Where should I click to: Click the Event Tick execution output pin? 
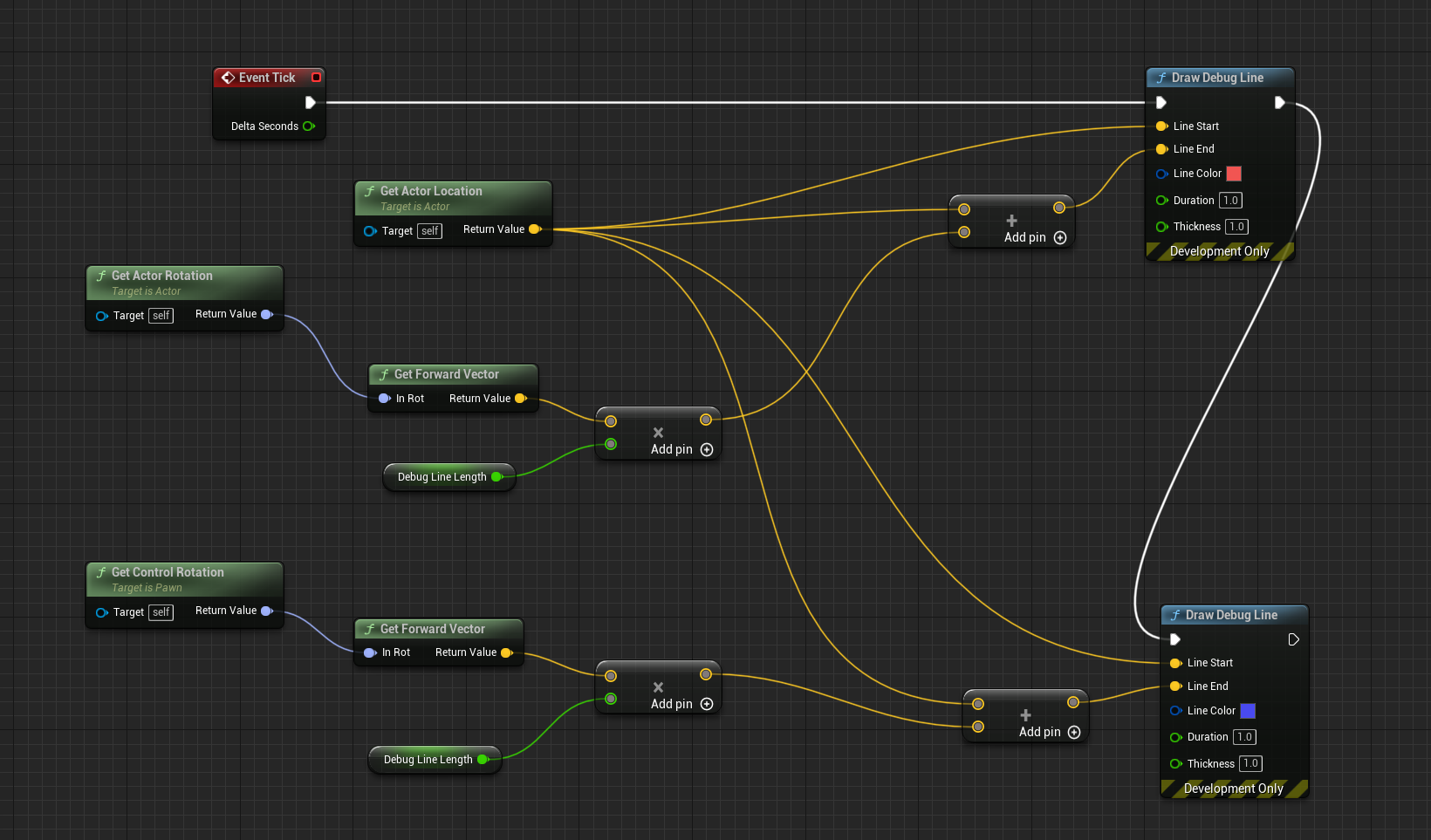click(x=310, y=102)
